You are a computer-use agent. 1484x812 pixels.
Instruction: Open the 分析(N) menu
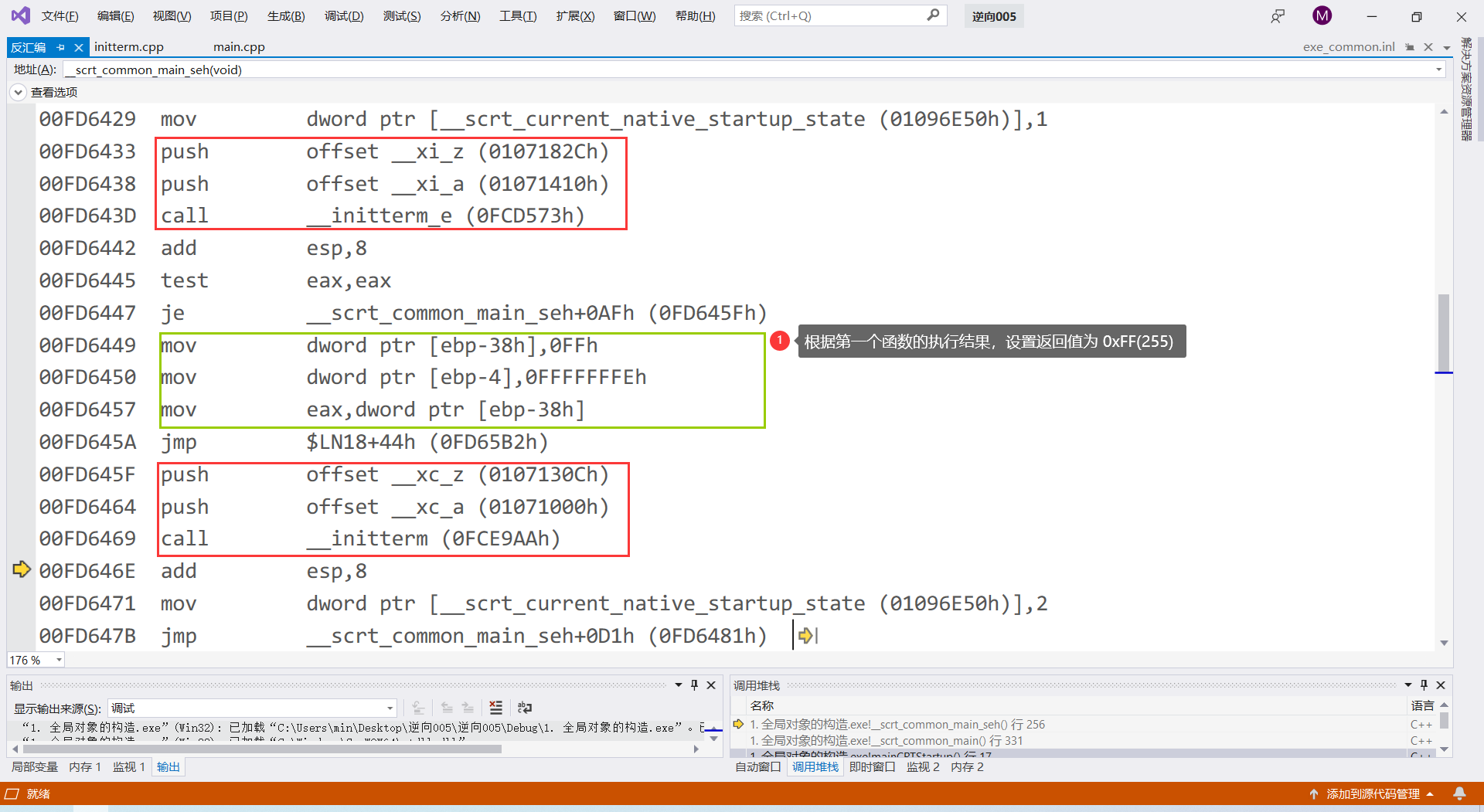click(460, 16)
